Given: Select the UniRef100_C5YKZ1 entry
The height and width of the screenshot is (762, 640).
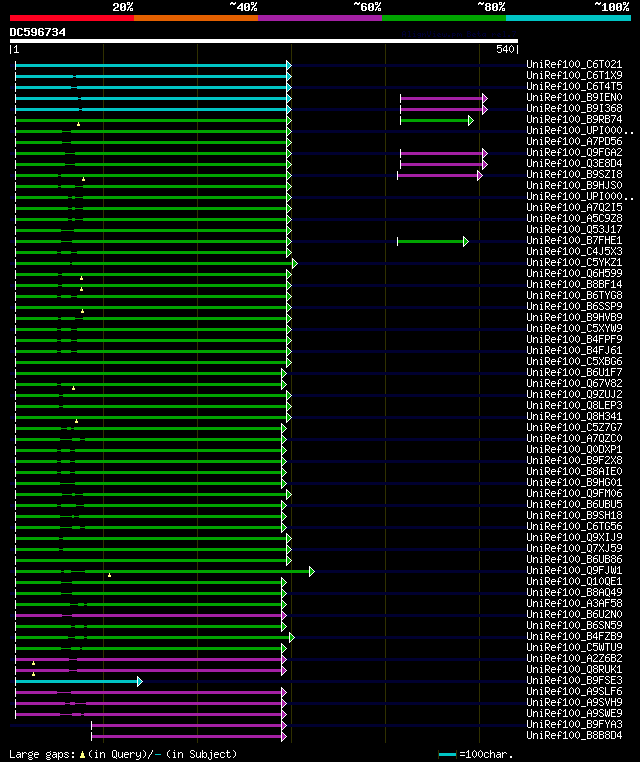Looking at the screenshot, I should pos(574,262).
